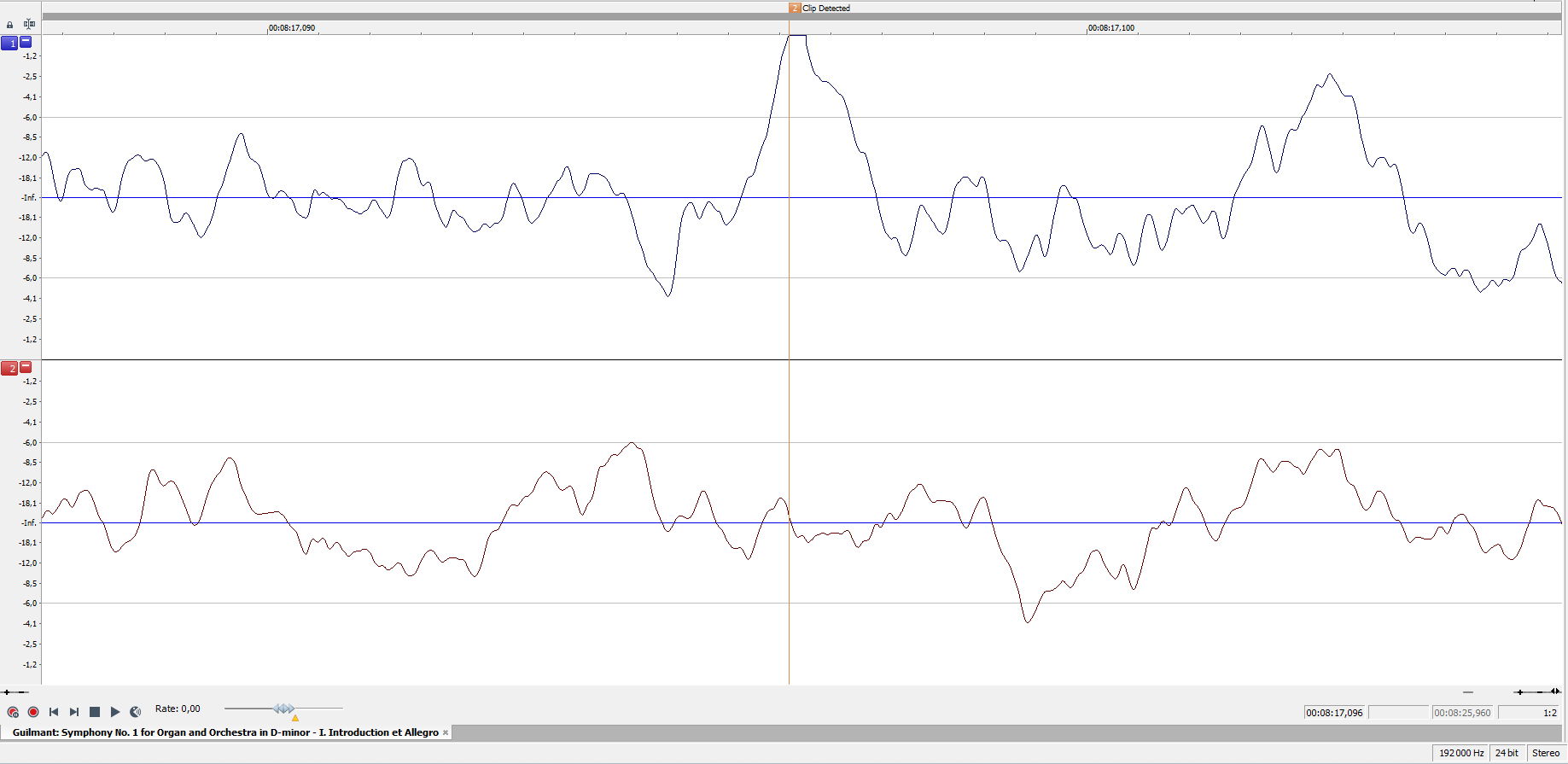Image resolution: width=1568 pixels, height=764 pixels.
Task: Click the lock icon above channel 1
Action: 10,25
